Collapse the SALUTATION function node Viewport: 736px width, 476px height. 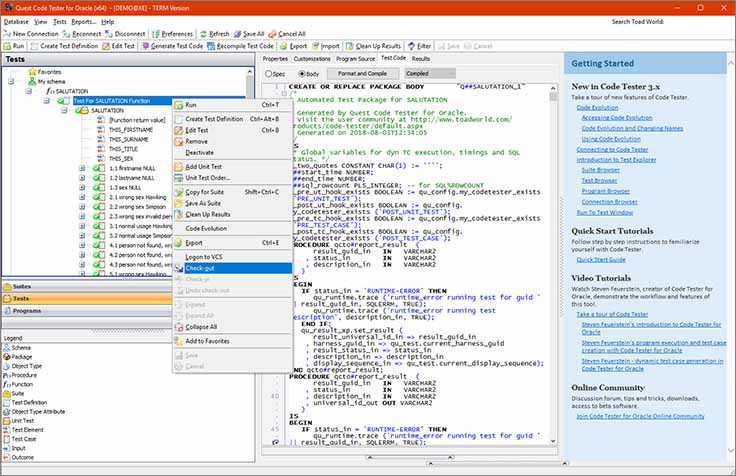29,91
